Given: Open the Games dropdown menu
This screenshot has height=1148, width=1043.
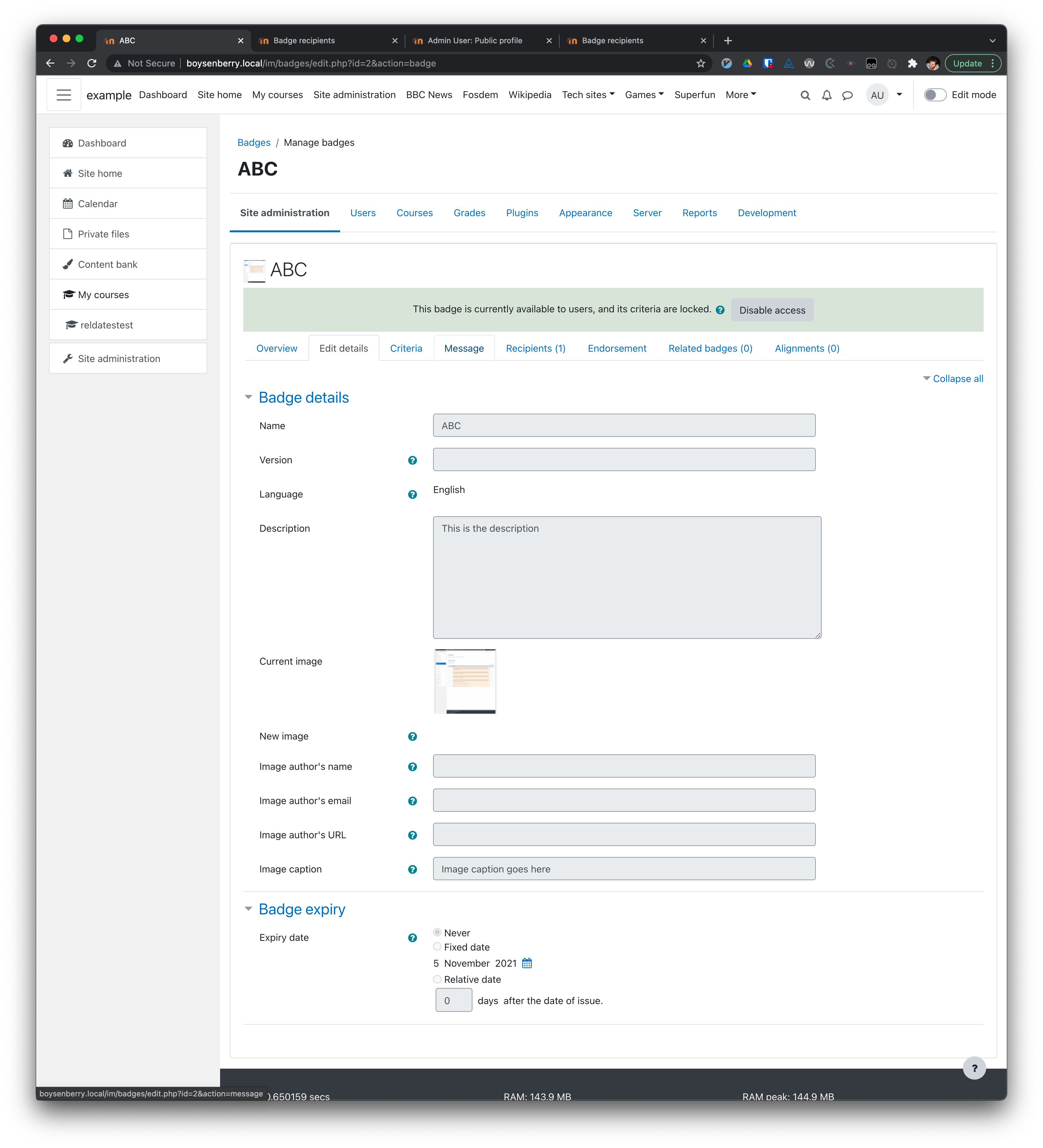Looking at the screenshot, I should [644, 95].
